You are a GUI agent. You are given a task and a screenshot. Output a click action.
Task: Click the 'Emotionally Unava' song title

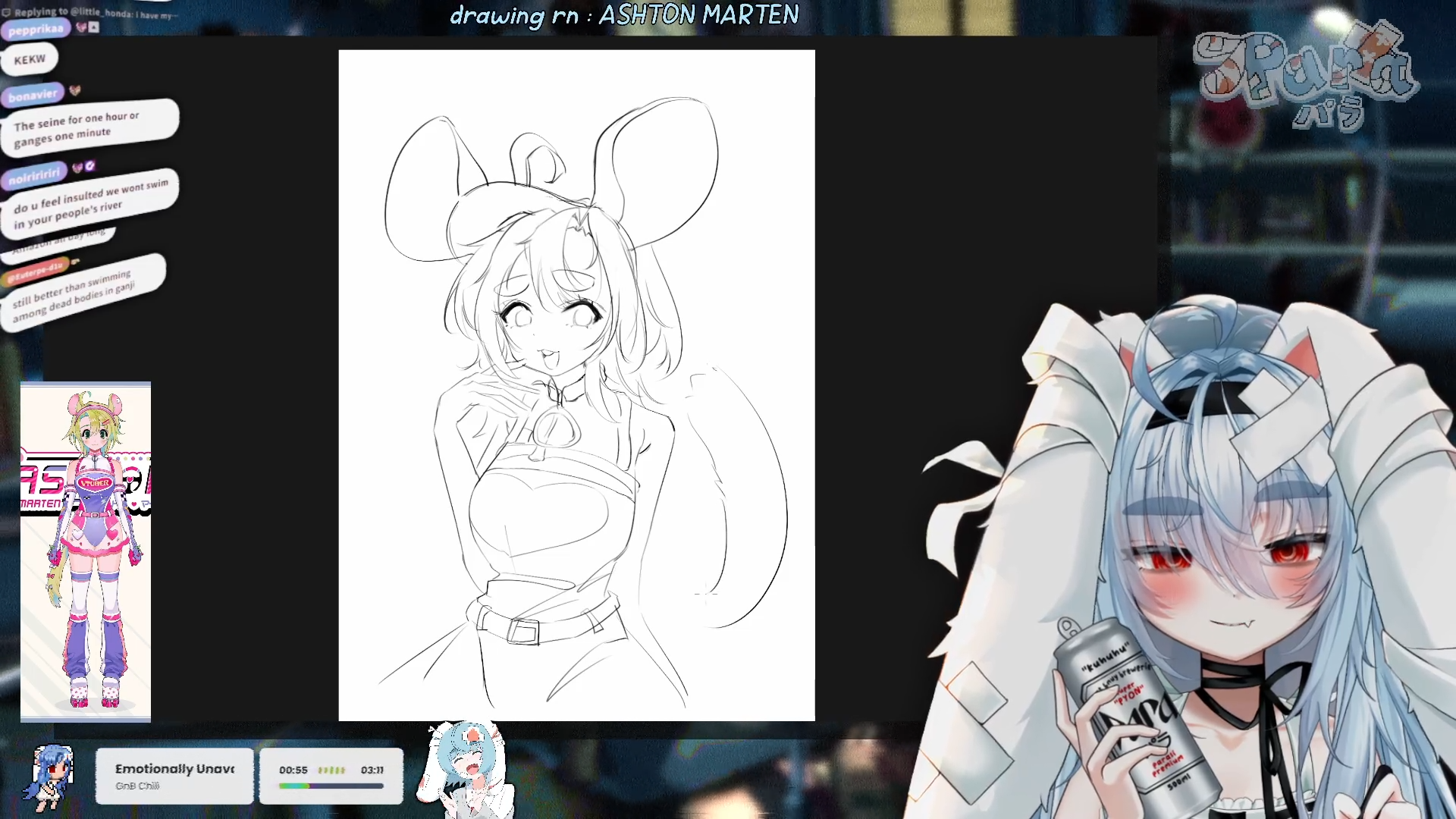click(x=174, y=769)
